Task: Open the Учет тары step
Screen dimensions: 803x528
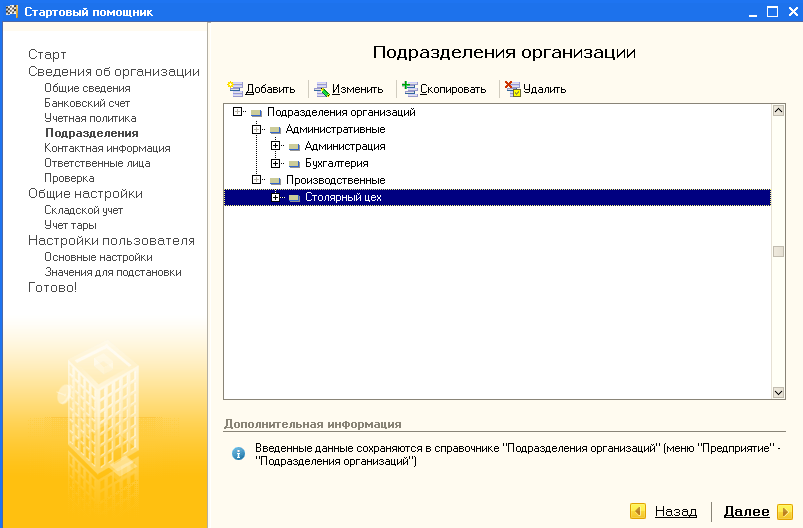Action: click(x=70, y=225)
